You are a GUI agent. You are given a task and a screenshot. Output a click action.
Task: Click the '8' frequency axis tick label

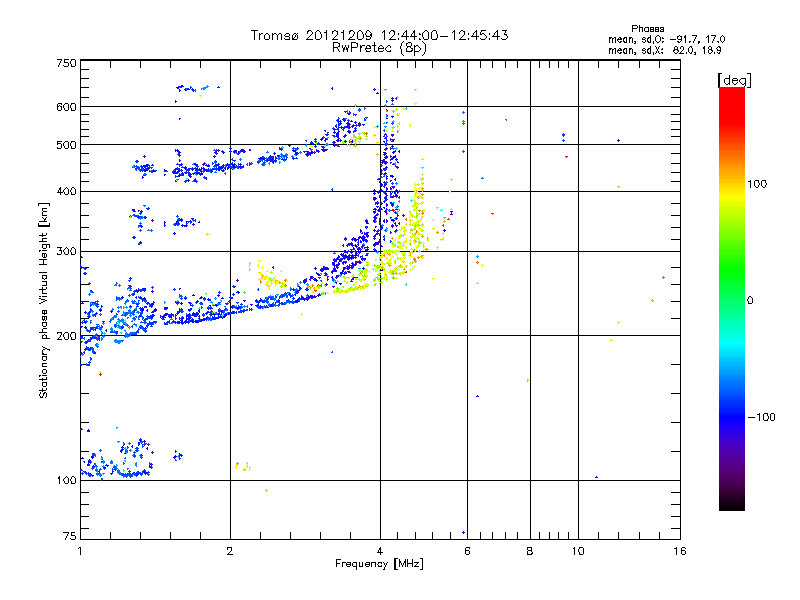coord(530,551)
